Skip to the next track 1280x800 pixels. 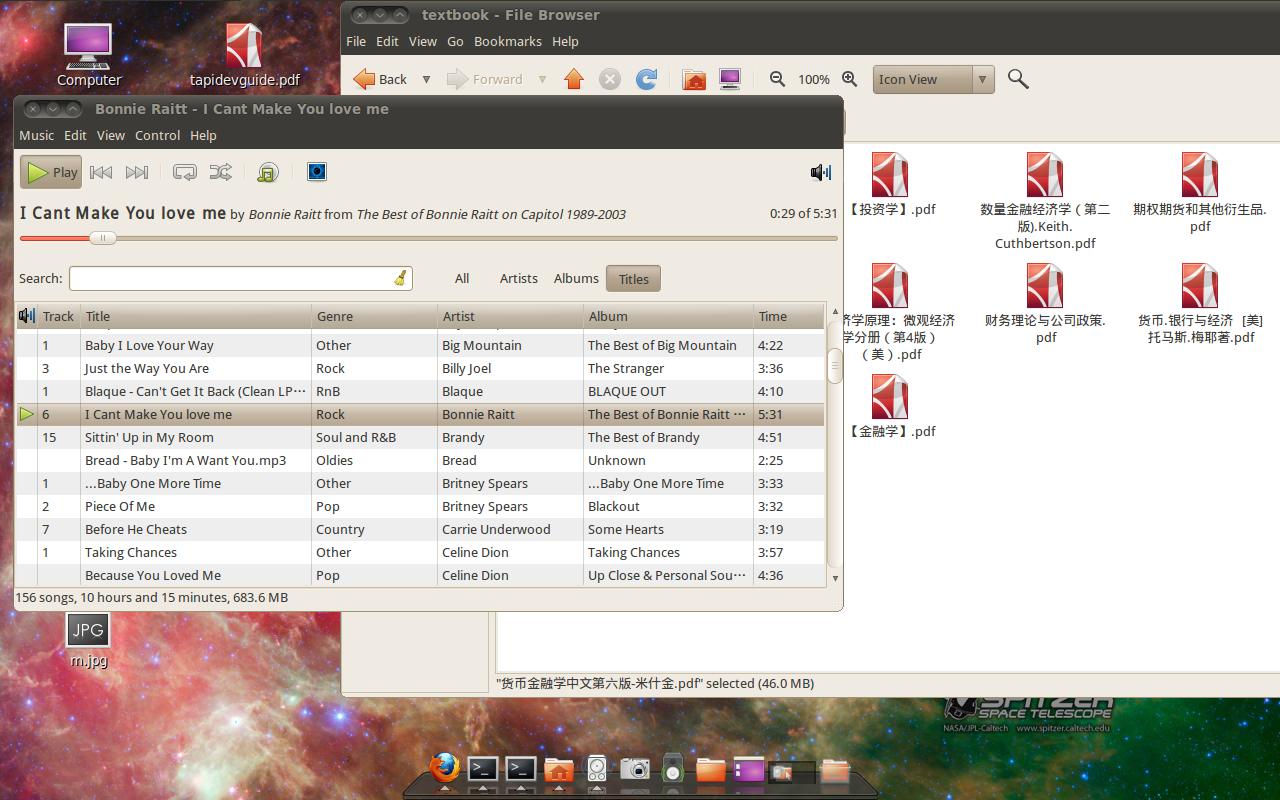tap(137, 172)
